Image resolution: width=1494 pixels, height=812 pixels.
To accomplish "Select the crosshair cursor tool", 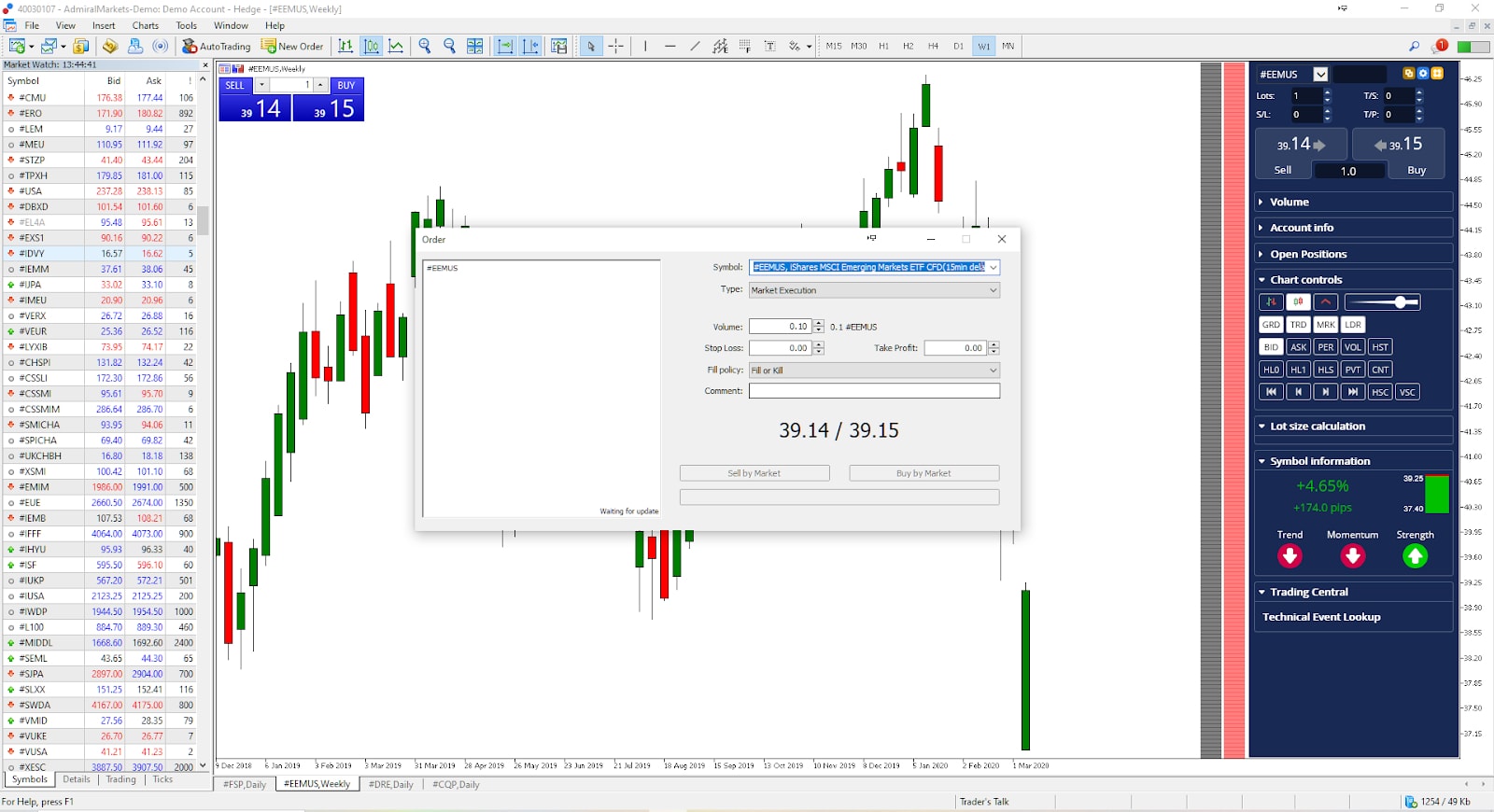I will [x=616, y=46].
